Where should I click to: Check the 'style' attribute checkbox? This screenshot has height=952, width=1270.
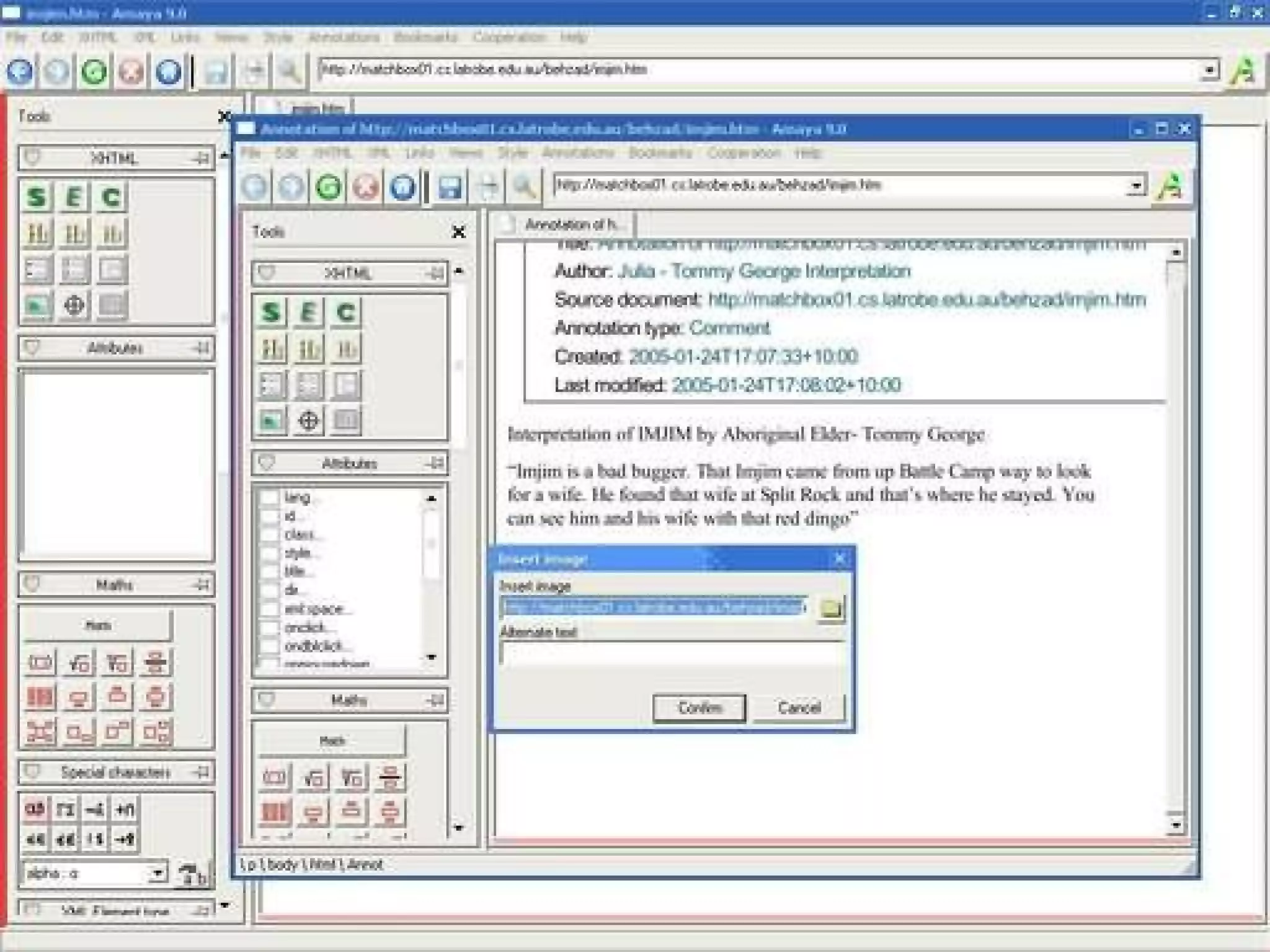coord(269,553)
